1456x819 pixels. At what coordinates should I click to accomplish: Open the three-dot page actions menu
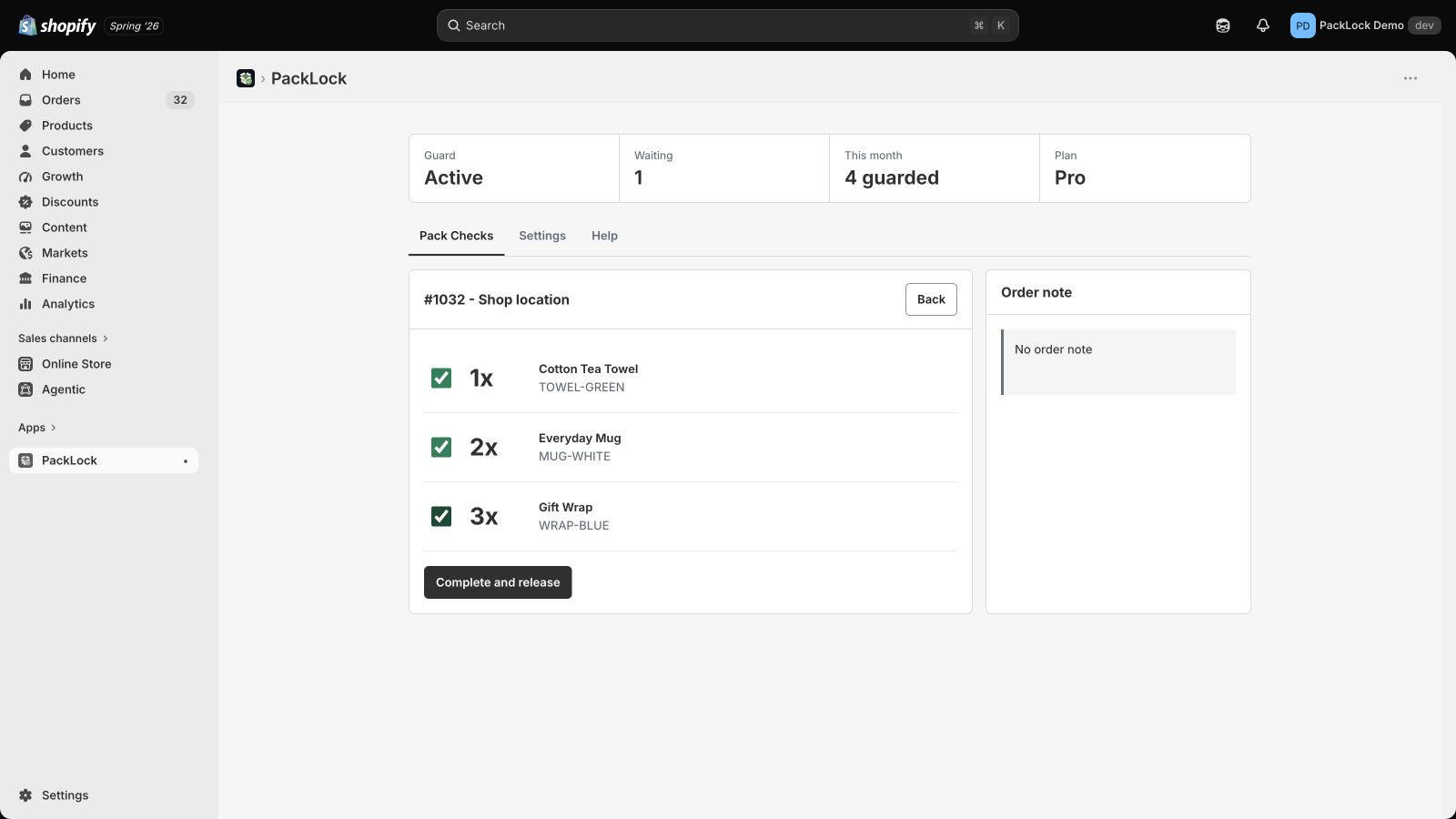pos(1410,78)
